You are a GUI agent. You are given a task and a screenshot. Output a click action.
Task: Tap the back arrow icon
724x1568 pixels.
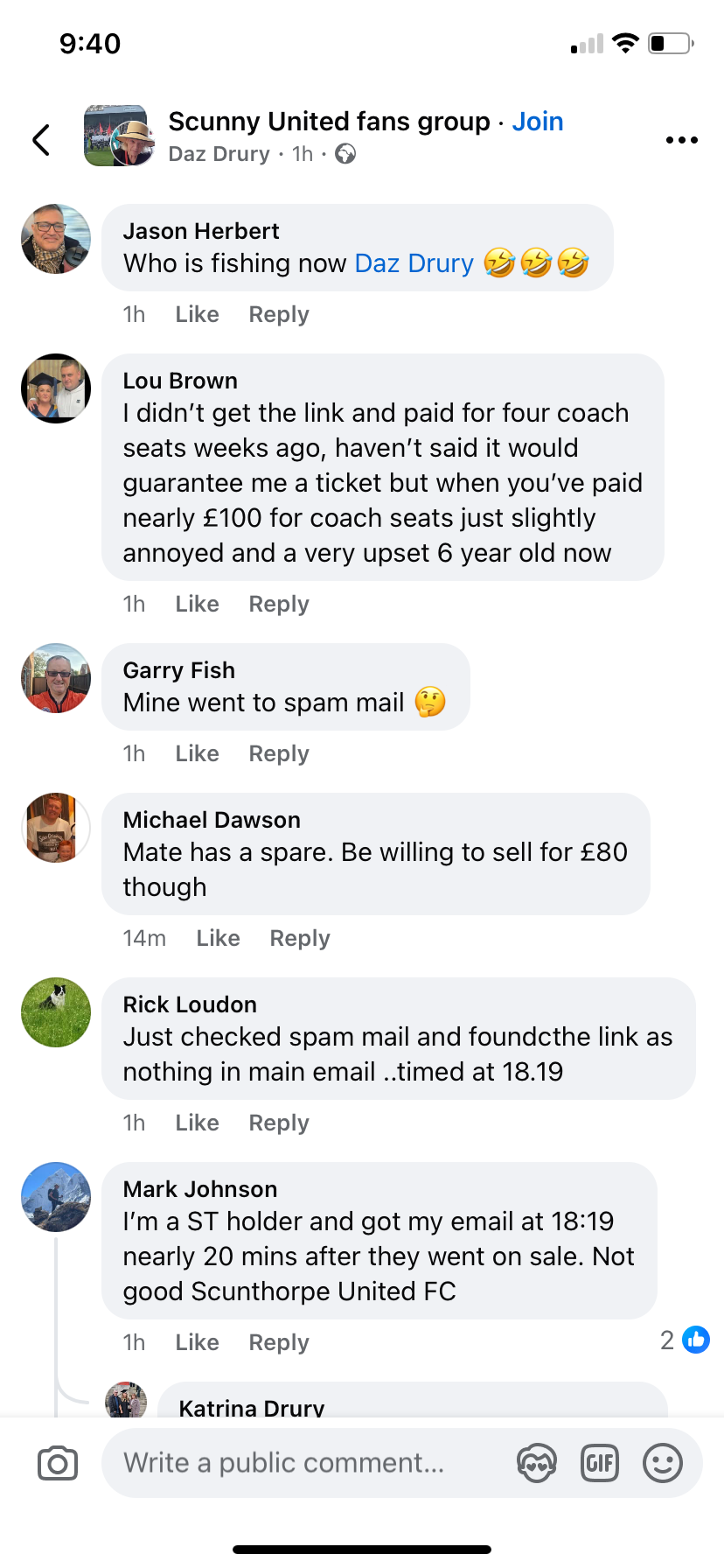[x=41, y=140]
